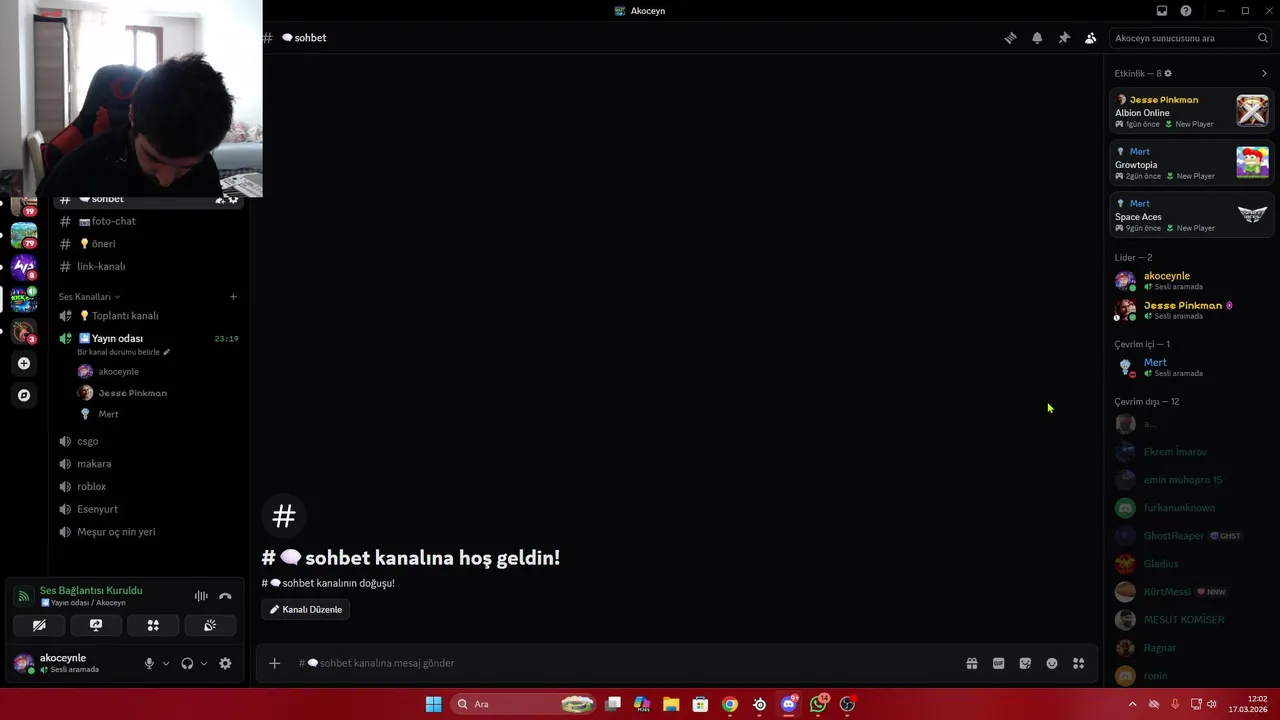Open notification settings bell icon
1280x720 pixels.
[1037, 38]
